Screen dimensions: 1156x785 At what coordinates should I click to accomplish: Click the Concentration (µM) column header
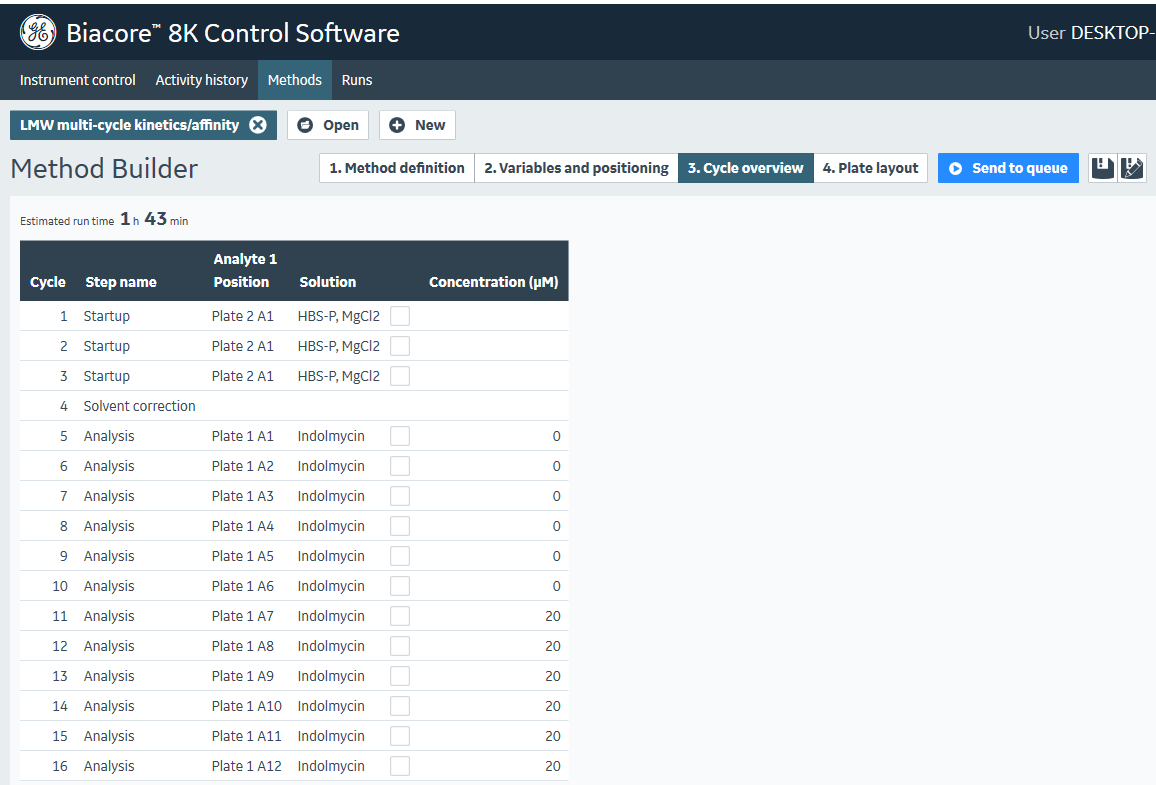coord(493,282)
